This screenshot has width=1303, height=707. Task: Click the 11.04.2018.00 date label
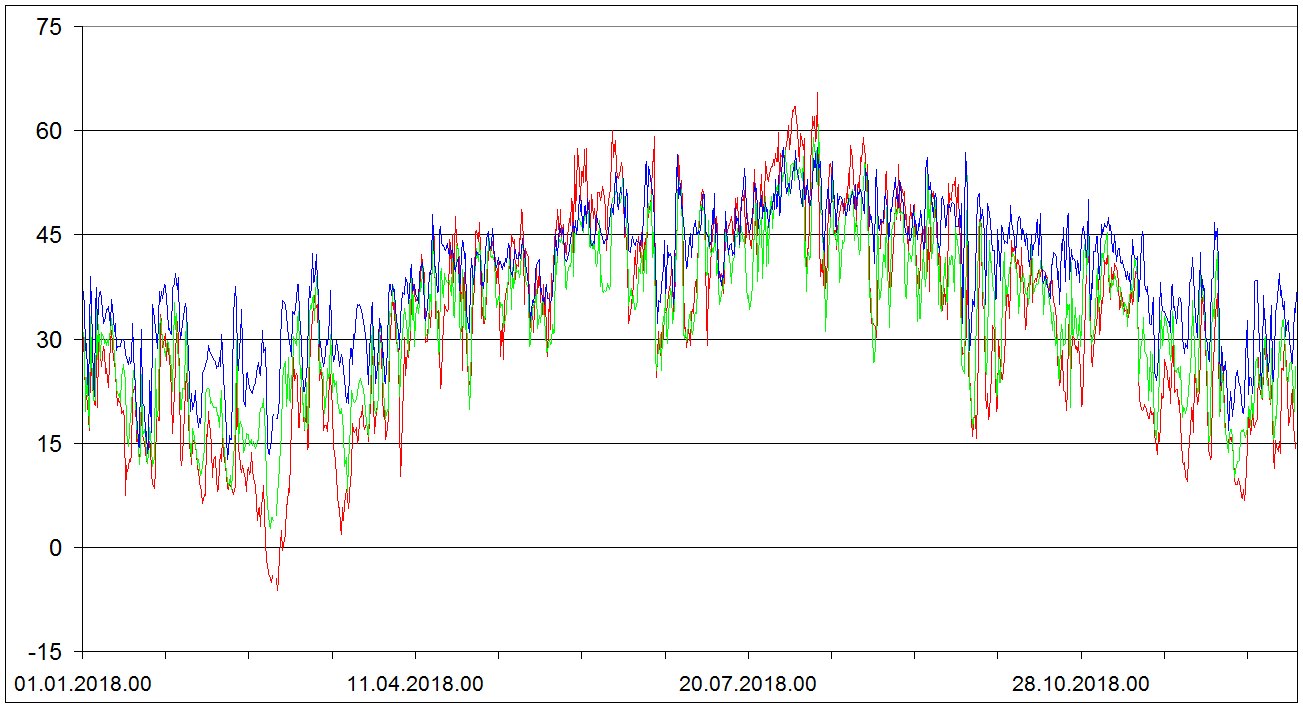click(415, 685)
